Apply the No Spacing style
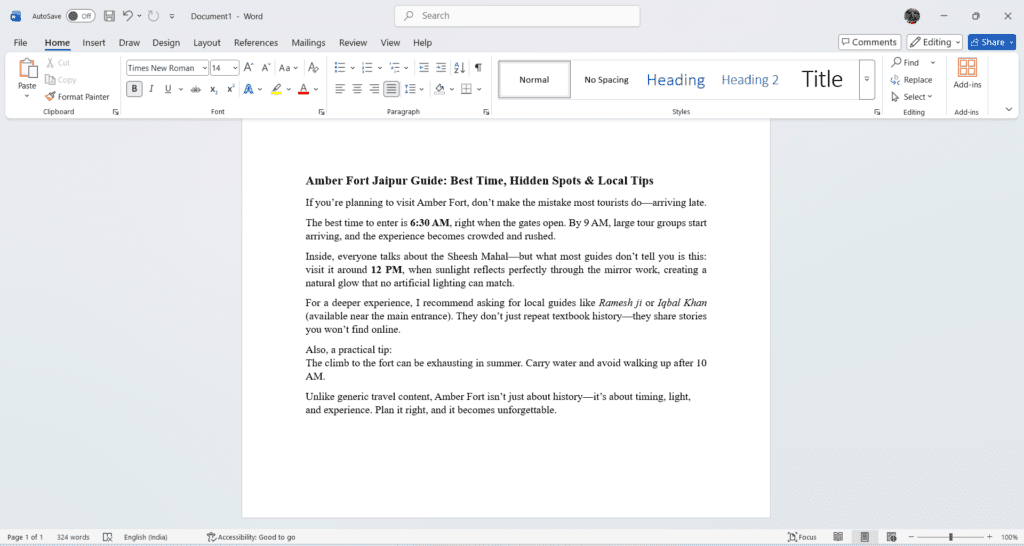This screenshot has height=546, width=1024. (606, 80)
